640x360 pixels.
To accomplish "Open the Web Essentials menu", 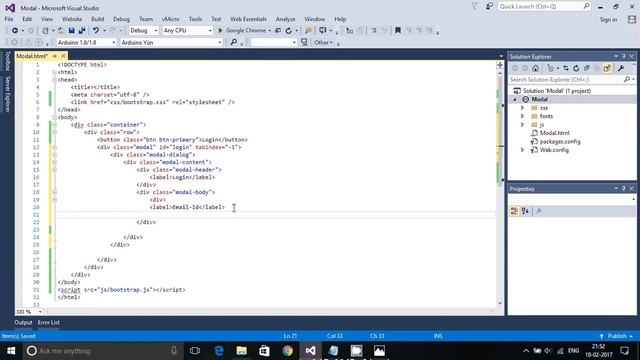I will pyautogui.click(x=248, y=19).
